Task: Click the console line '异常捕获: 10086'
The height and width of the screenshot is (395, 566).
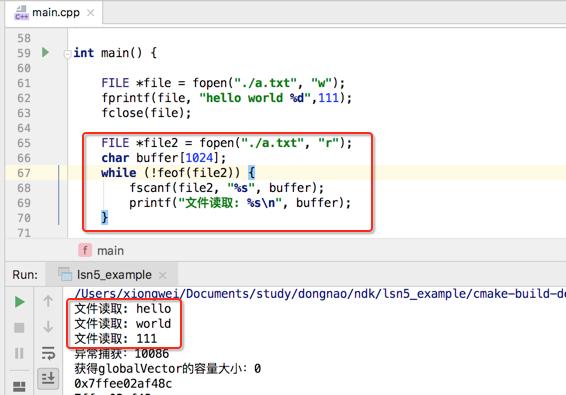Action: 122,354
